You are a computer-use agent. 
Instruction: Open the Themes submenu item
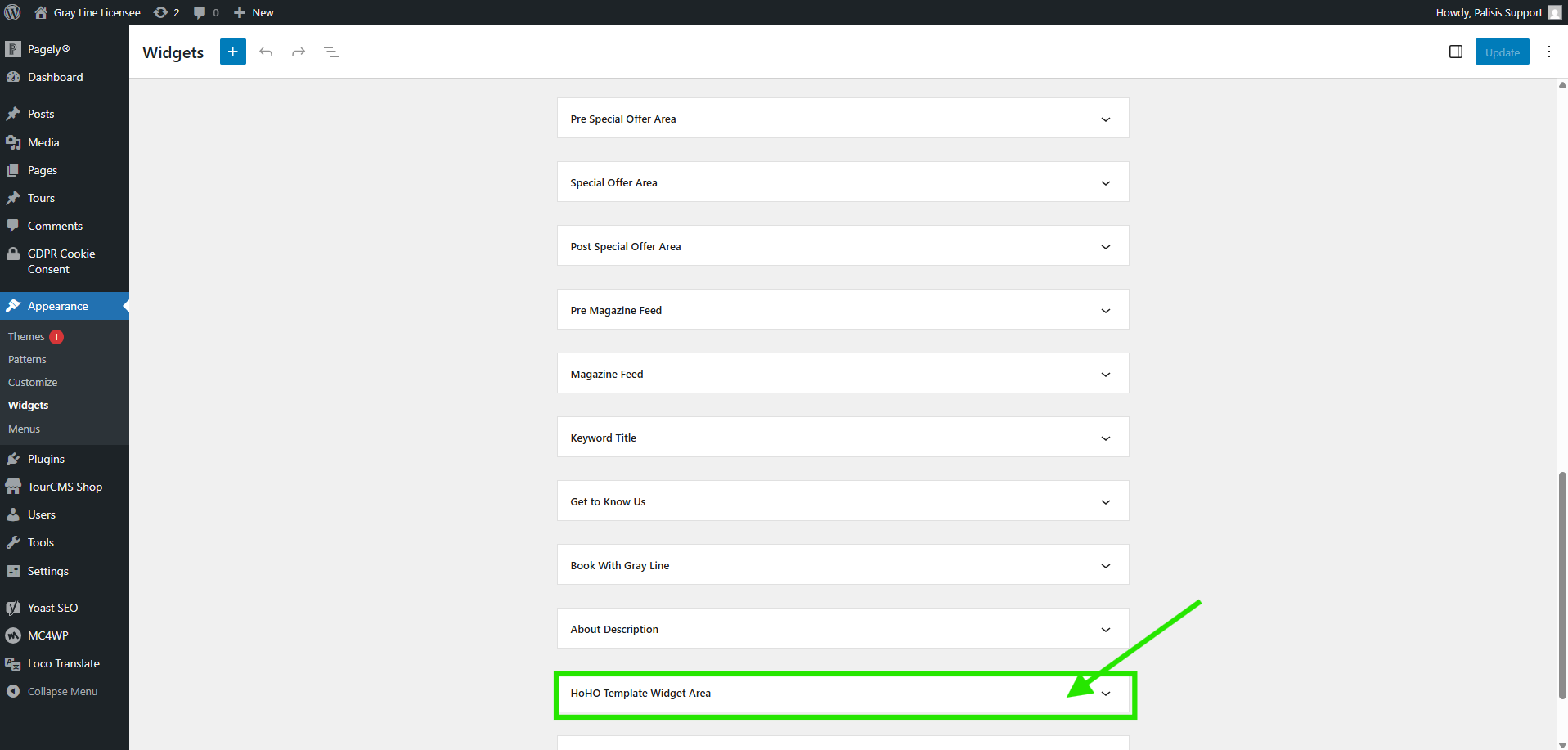coord(26,336)
